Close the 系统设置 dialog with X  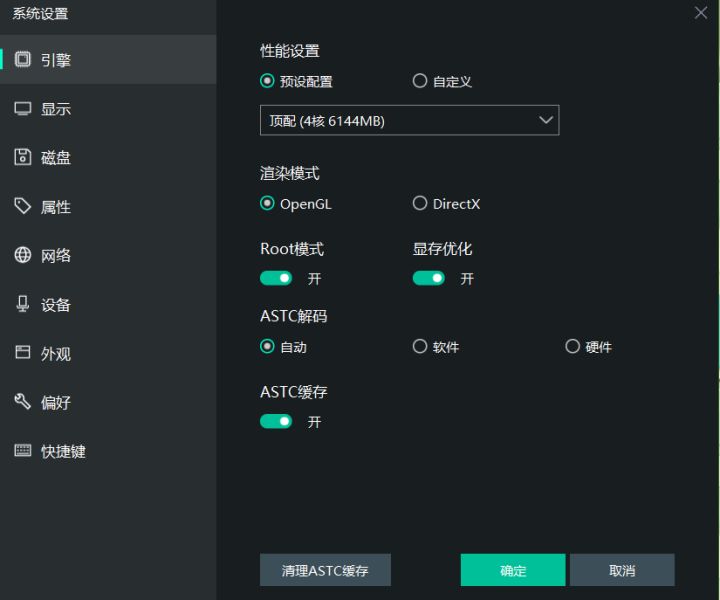[701, 12]
